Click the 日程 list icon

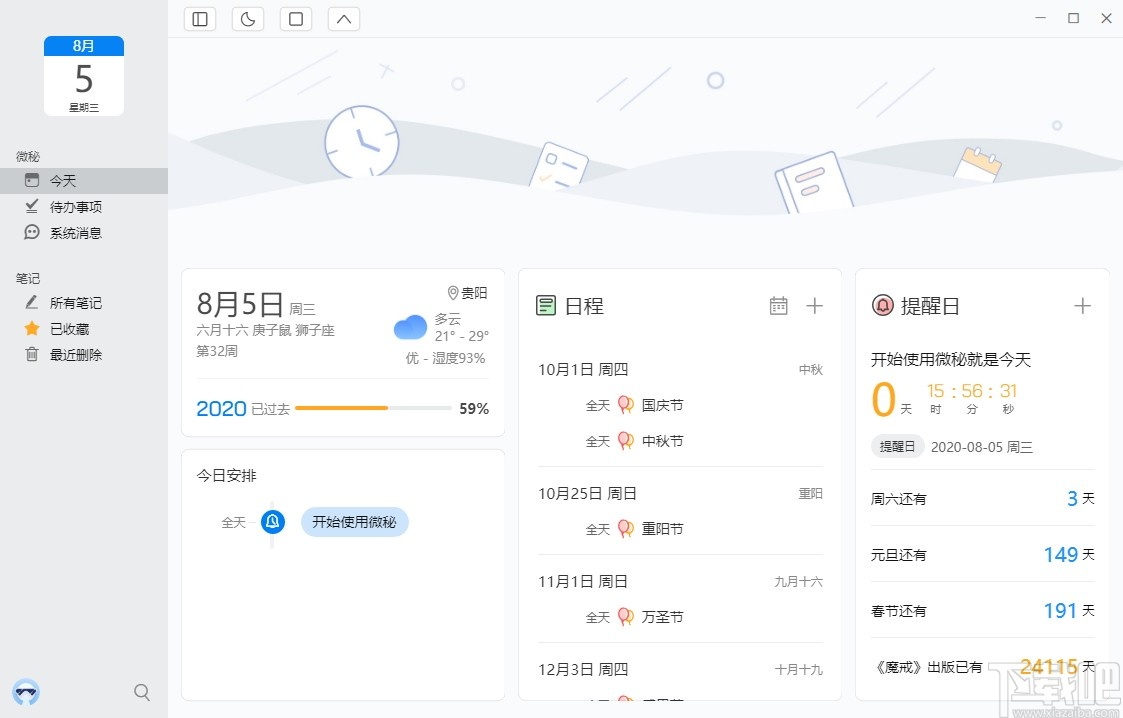point(546,306)
